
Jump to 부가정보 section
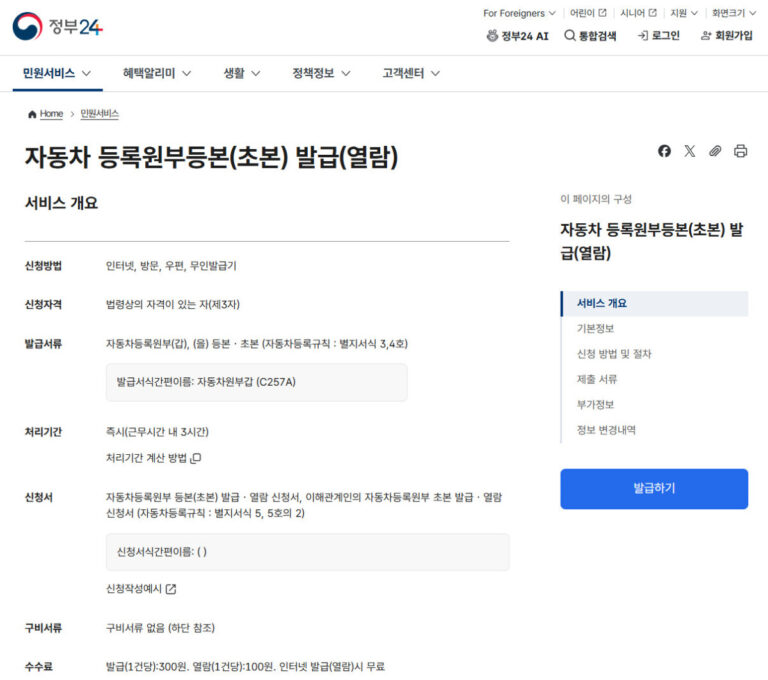pyautogui.click(x=595, y=405)
